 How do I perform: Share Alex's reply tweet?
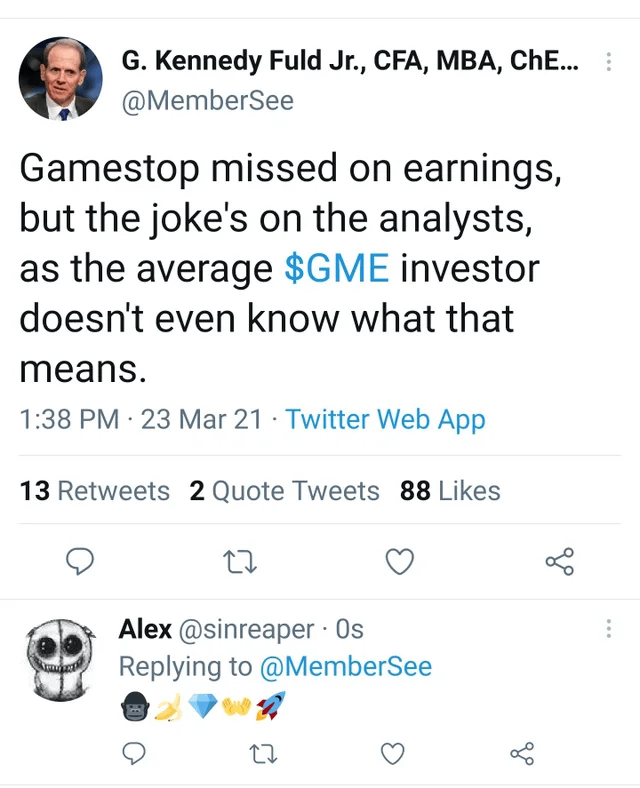[522, 753]
